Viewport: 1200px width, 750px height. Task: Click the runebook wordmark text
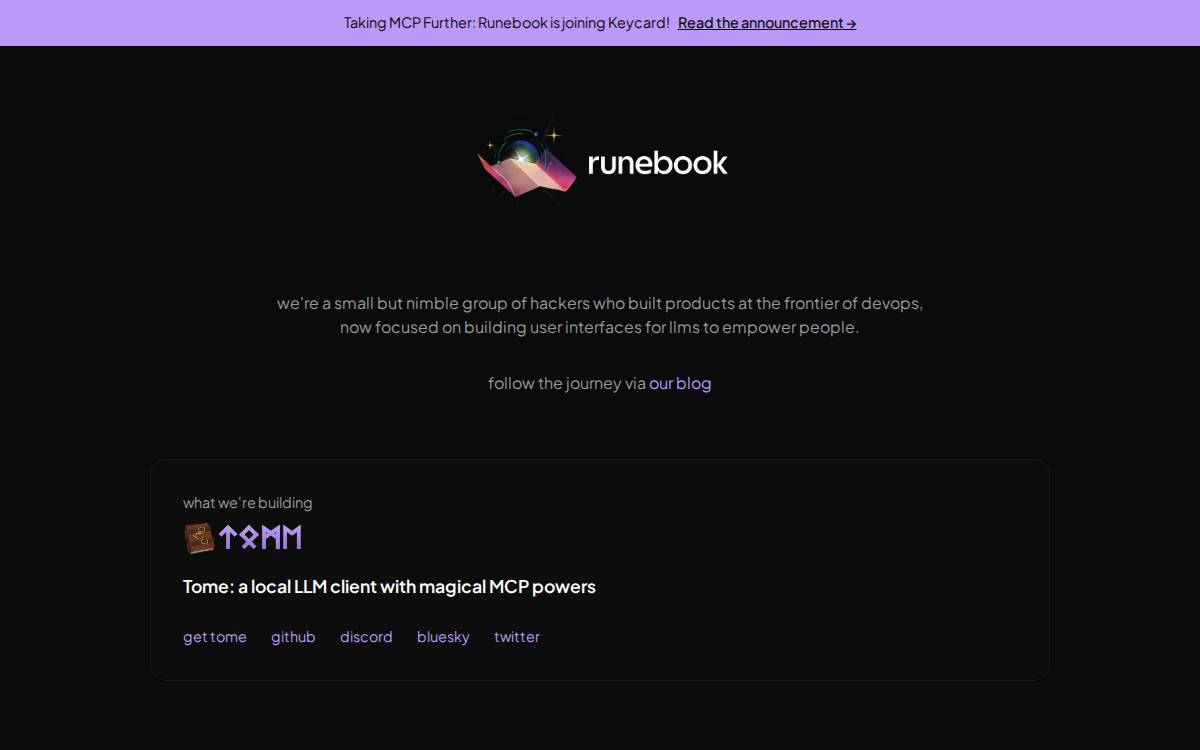(x=657, y=162)
